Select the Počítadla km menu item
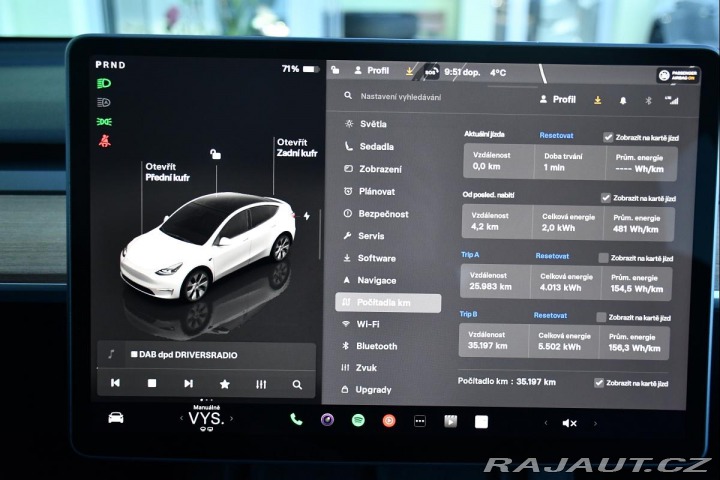720x480 pixels. click(388, 303)
